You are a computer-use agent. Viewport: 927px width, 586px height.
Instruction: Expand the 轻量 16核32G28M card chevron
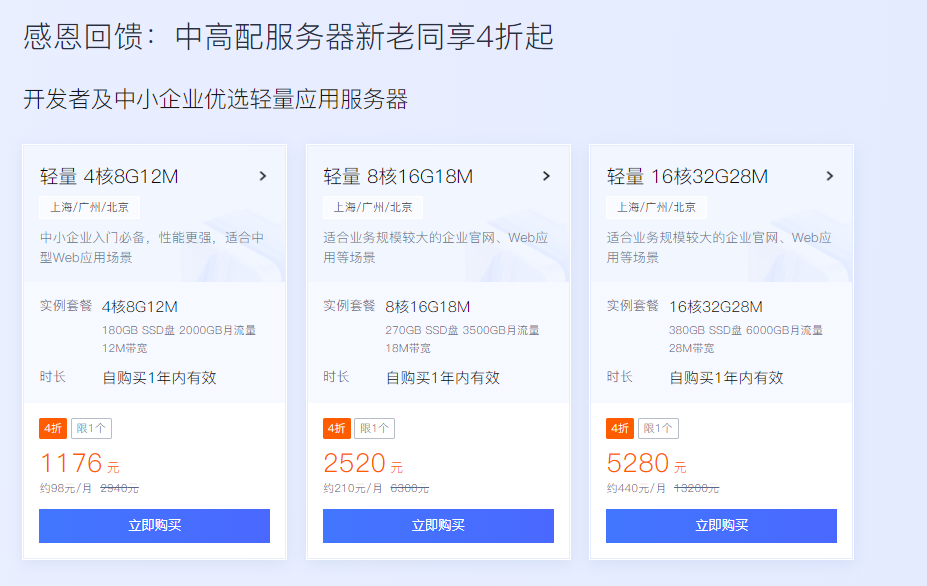tap(830, 176)
